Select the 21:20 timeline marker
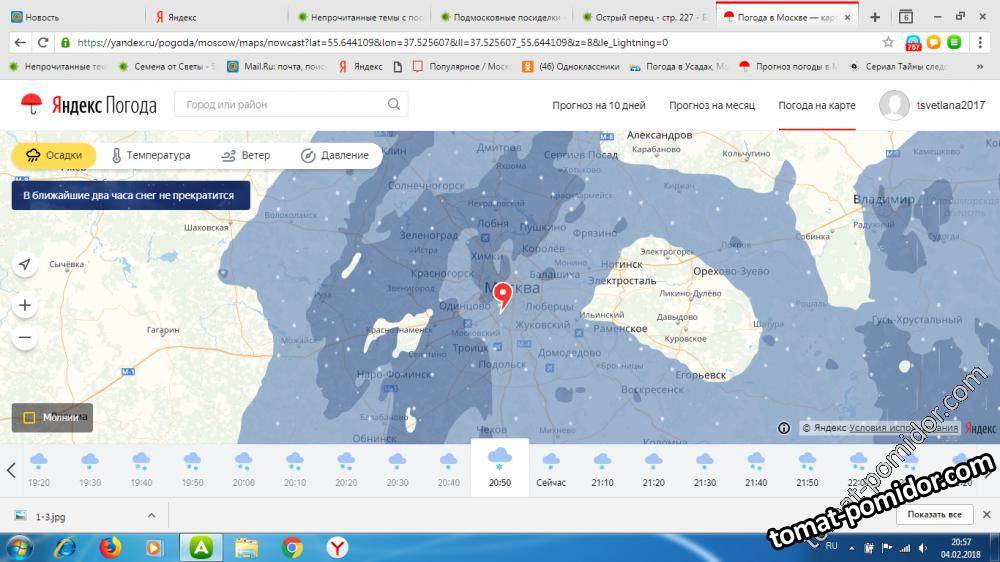This screenshot has height=562, width=1000. tap(654, 470)
